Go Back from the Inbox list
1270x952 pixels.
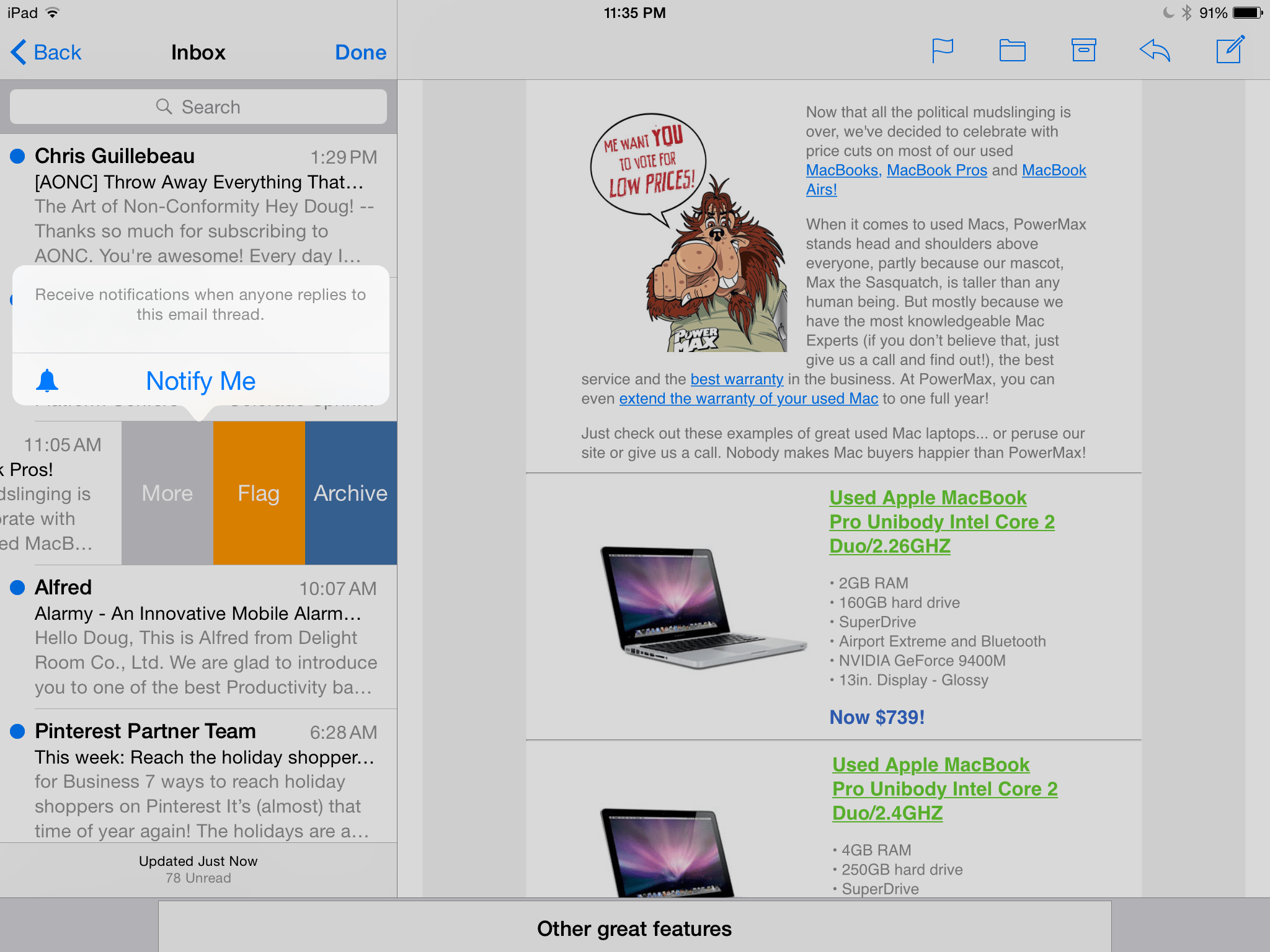pos(46,52)
